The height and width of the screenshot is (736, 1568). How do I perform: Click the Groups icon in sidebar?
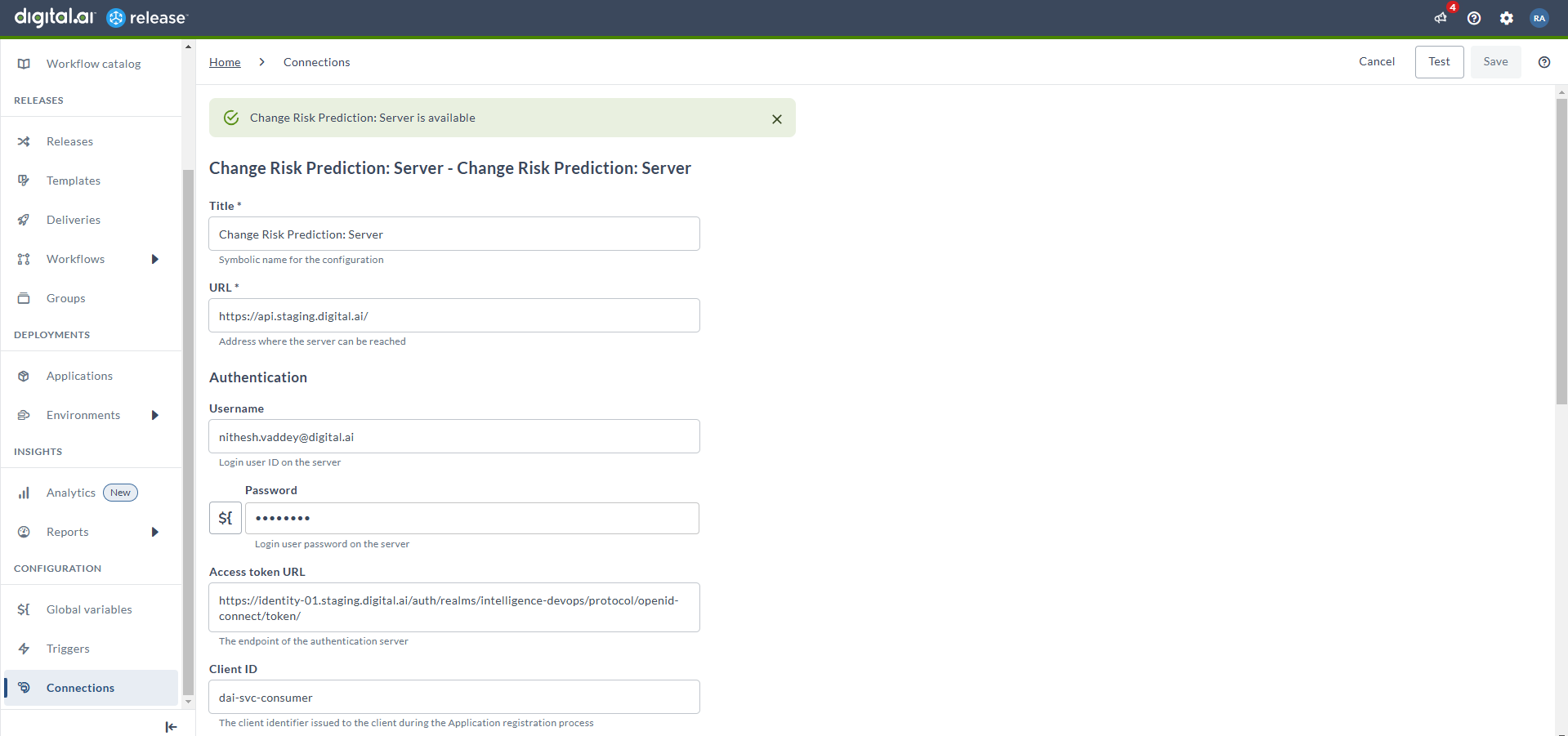pyautogui.click(x=24, y=298)
